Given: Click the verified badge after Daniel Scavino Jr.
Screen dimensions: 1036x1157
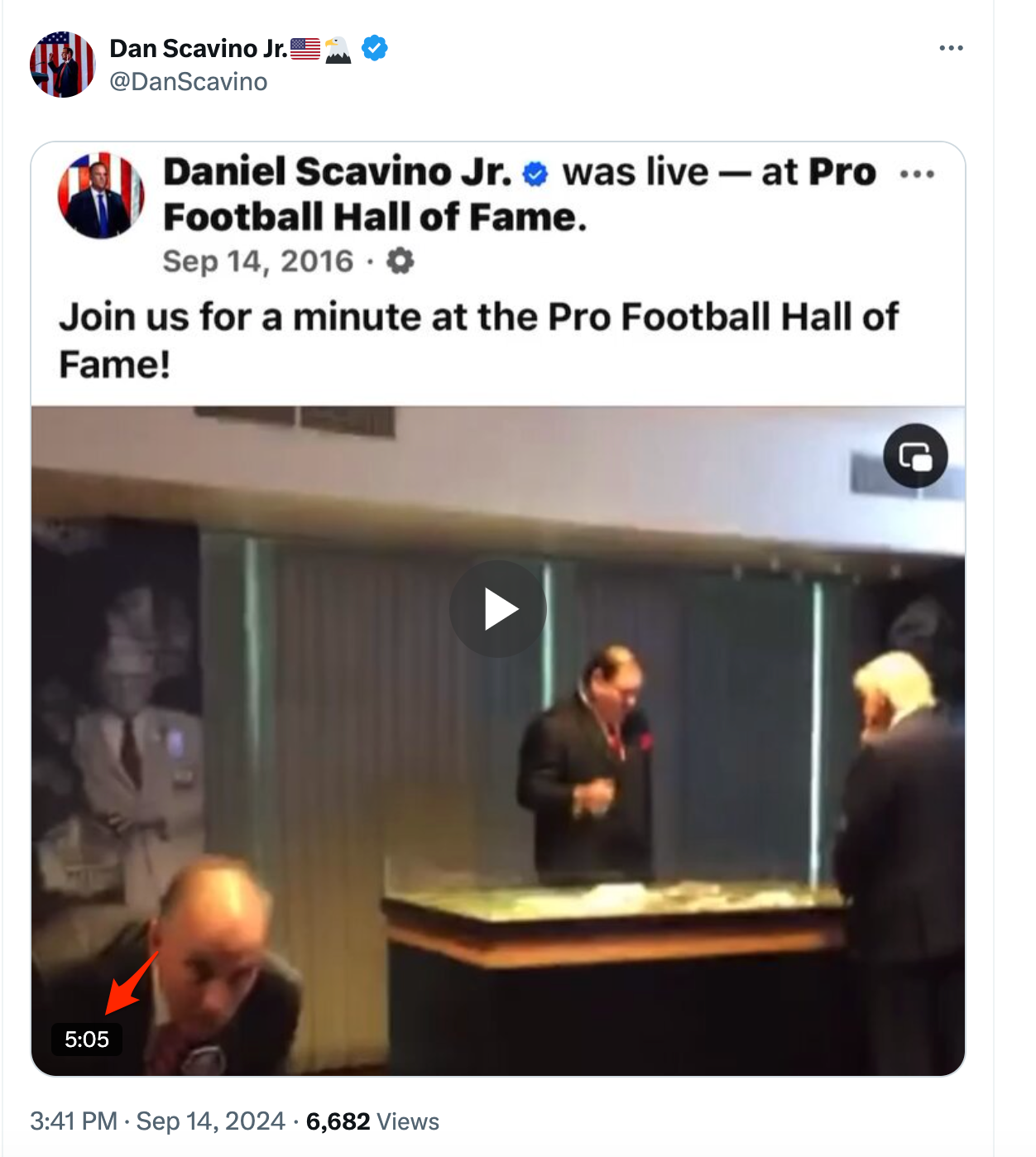Looking at the screenshot, I should pos(536,174).
